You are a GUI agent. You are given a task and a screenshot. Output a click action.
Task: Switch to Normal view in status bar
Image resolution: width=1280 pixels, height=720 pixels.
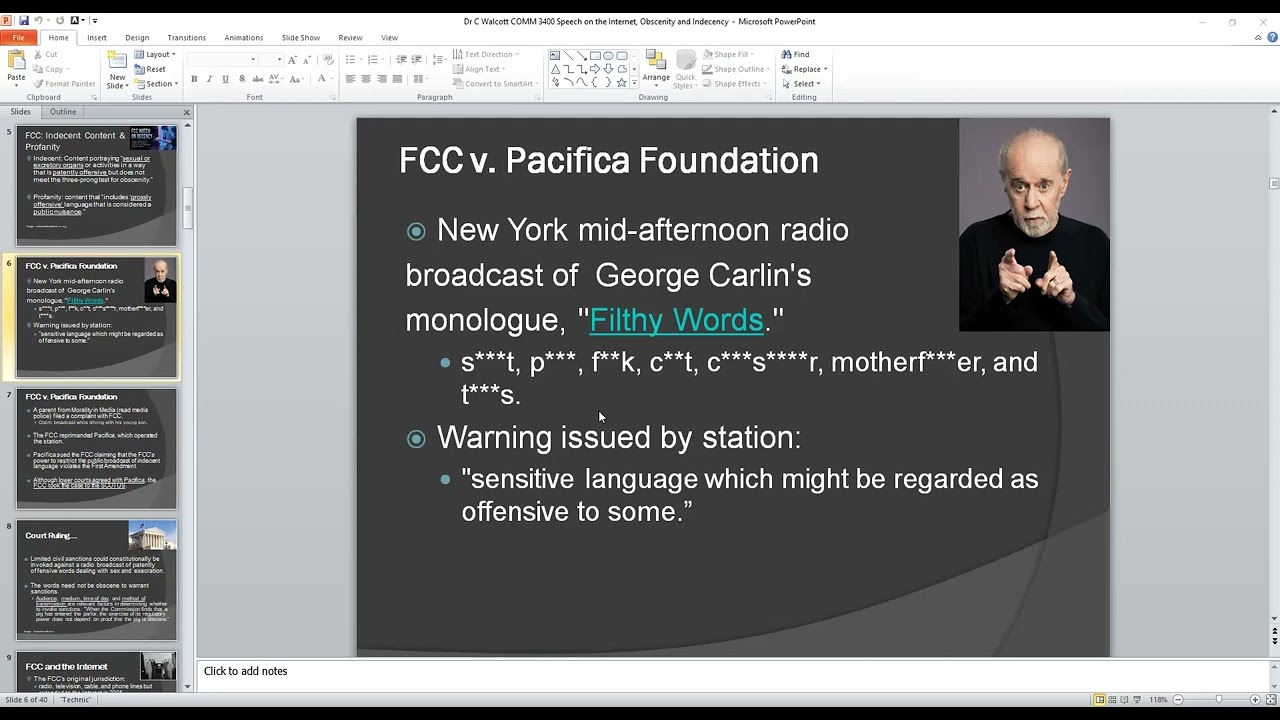[x=1100, y=700]
